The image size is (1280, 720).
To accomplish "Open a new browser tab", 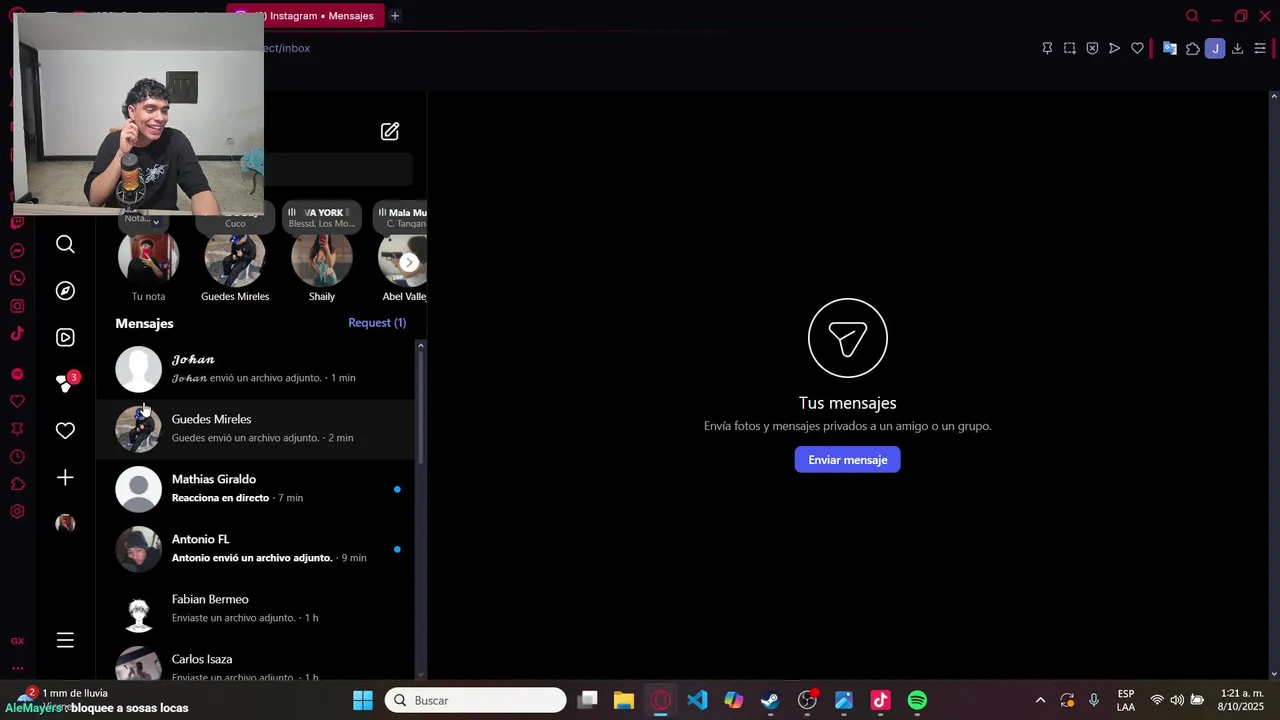I will pyautogui.click(x=395, y=16).
